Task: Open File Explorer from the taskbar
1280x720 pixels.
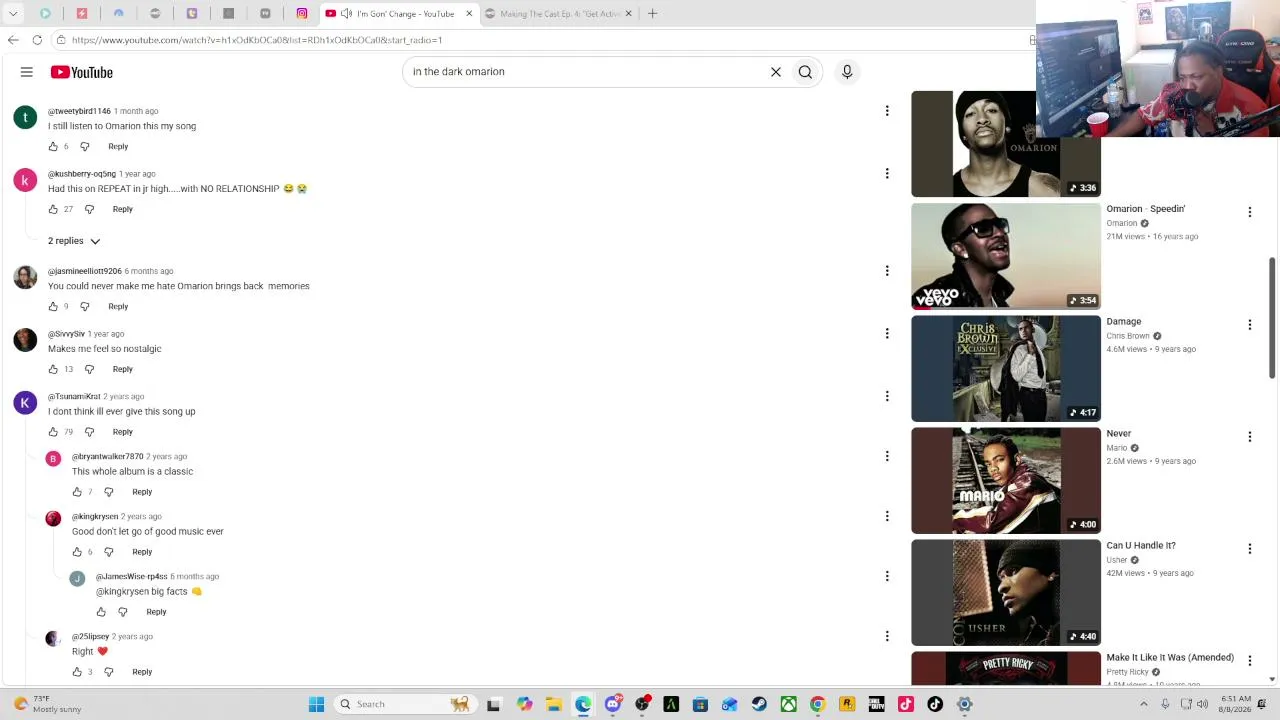Action: tap(554, 704)
